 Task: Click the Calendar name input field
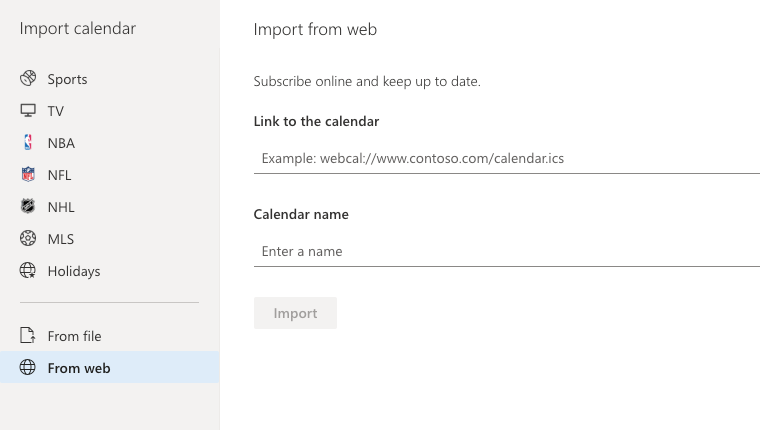click(507, 252)
